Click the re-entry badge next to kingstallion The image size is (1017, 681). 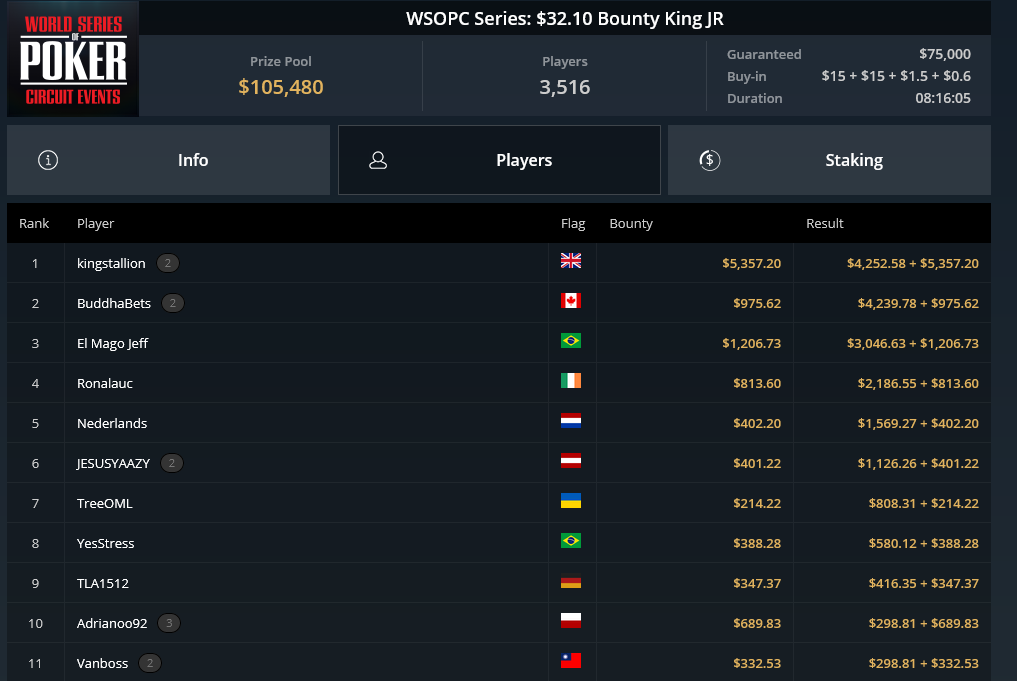tap(167, 263)
